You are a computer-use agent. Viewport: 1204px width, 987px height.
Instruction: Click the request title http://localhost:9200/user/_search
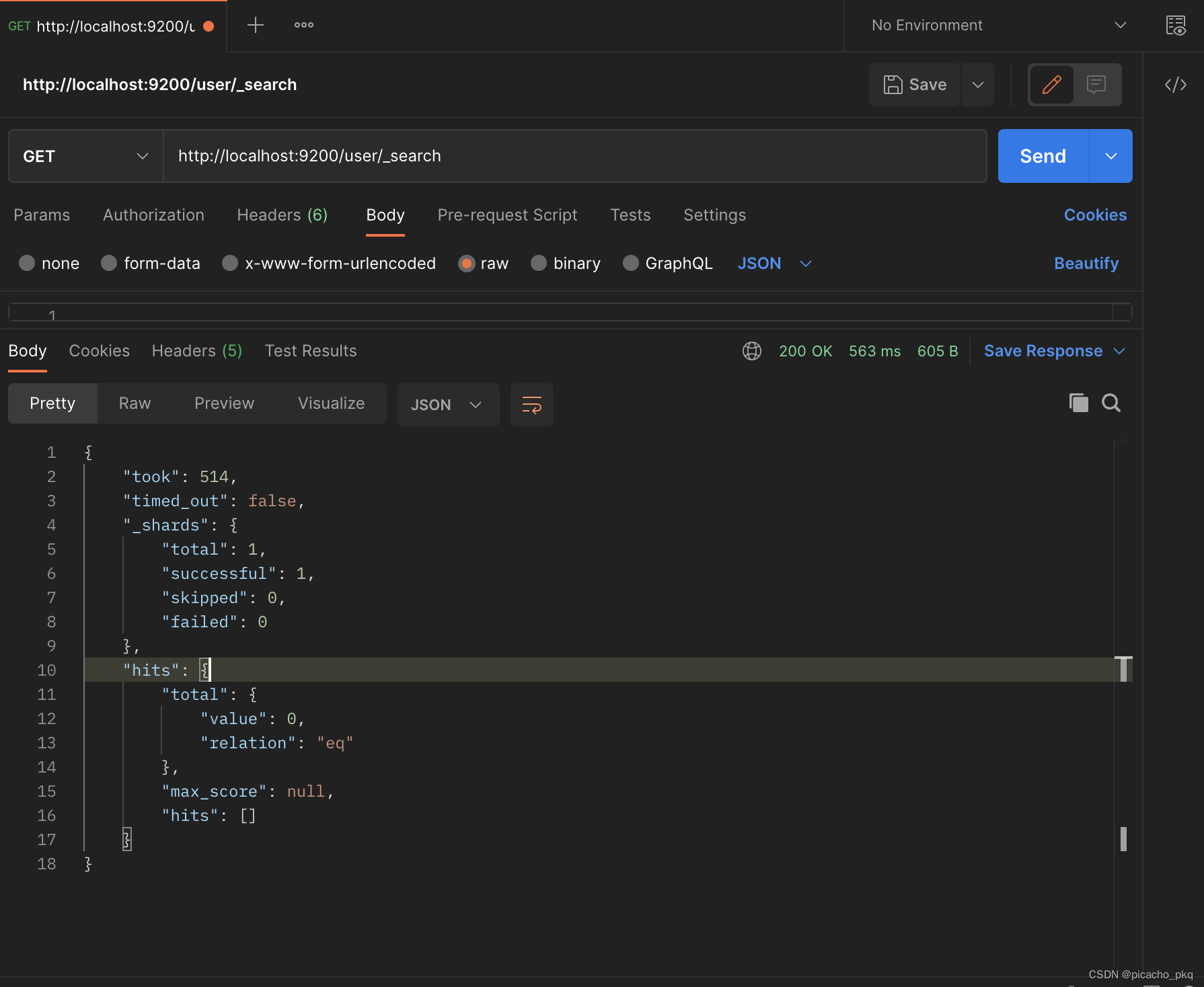159,85
